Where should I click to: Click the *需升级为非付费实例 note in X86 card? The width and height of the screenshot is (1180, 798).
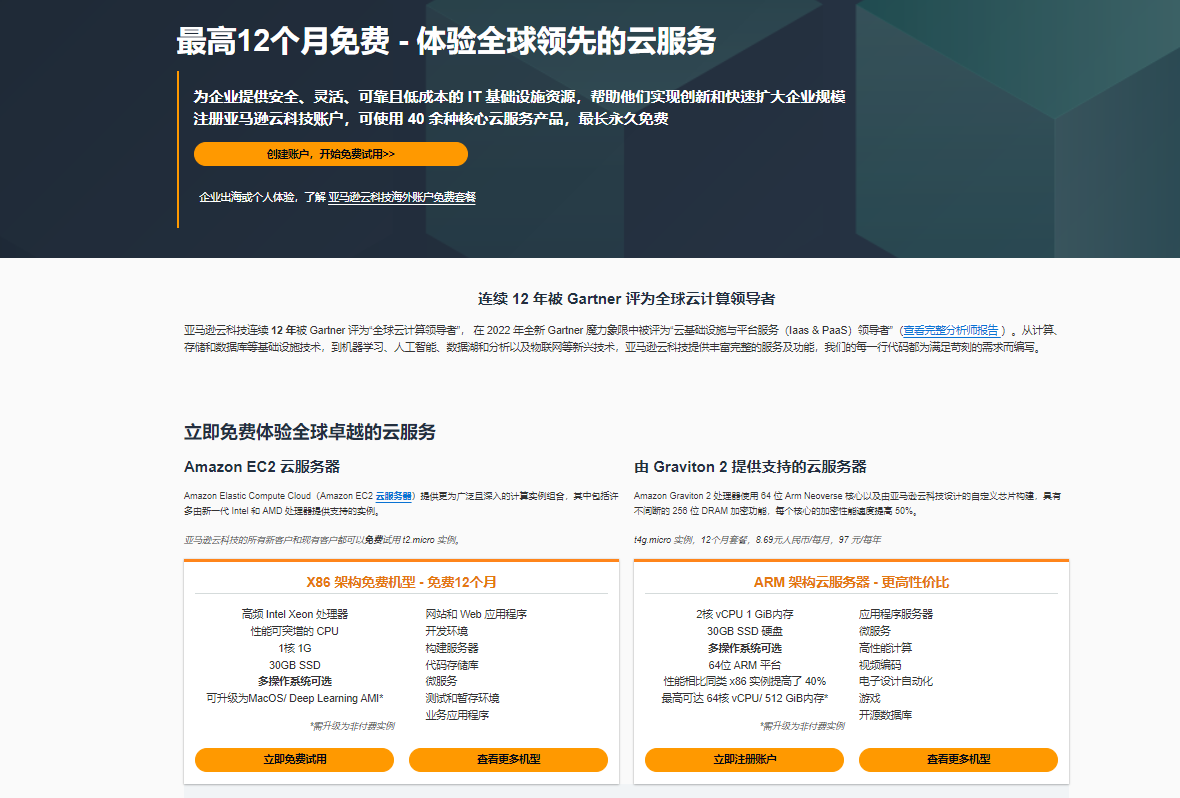[x=351, y=726]
